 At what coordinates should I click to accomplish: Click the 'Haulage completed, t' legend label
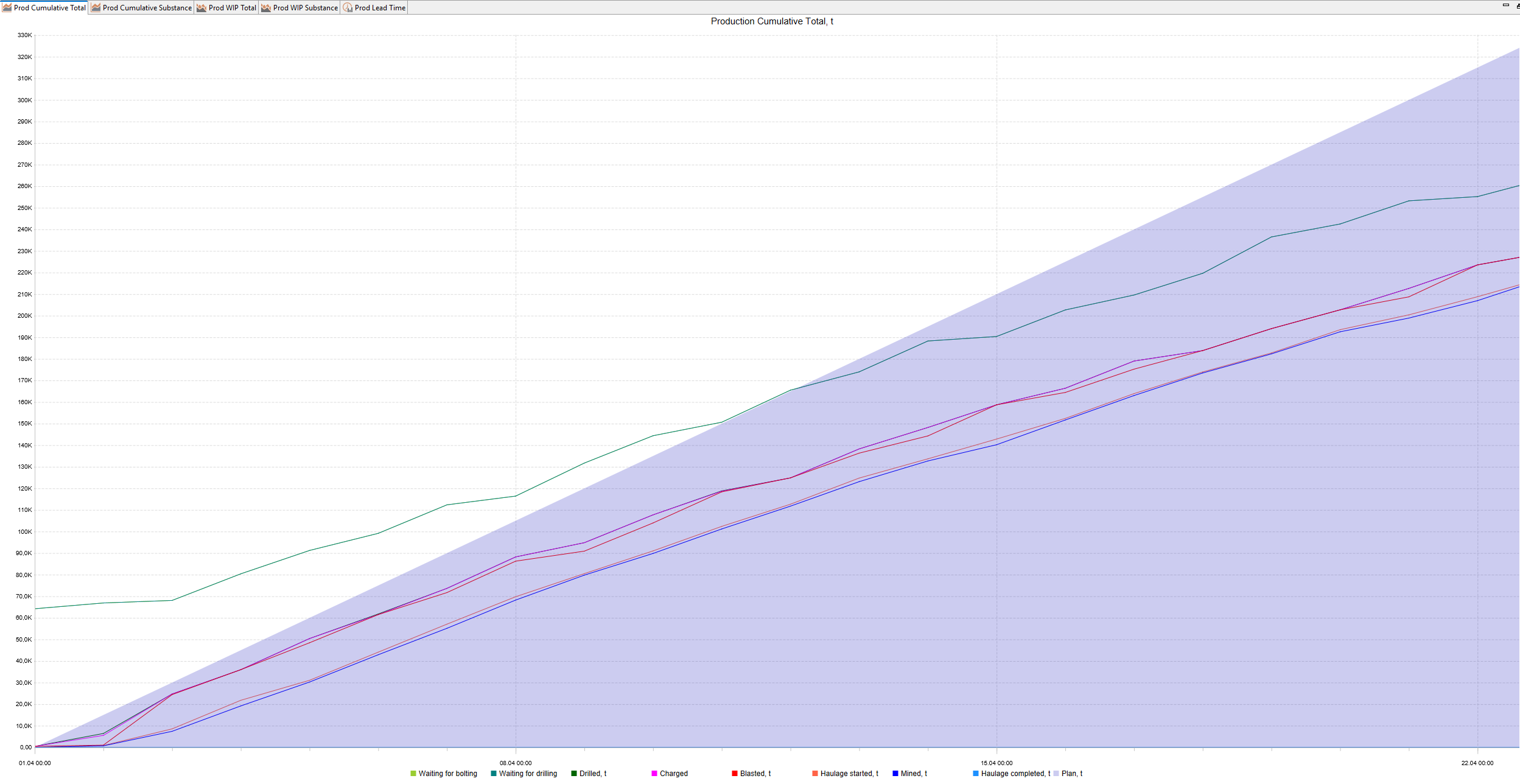coord(1016,774)
